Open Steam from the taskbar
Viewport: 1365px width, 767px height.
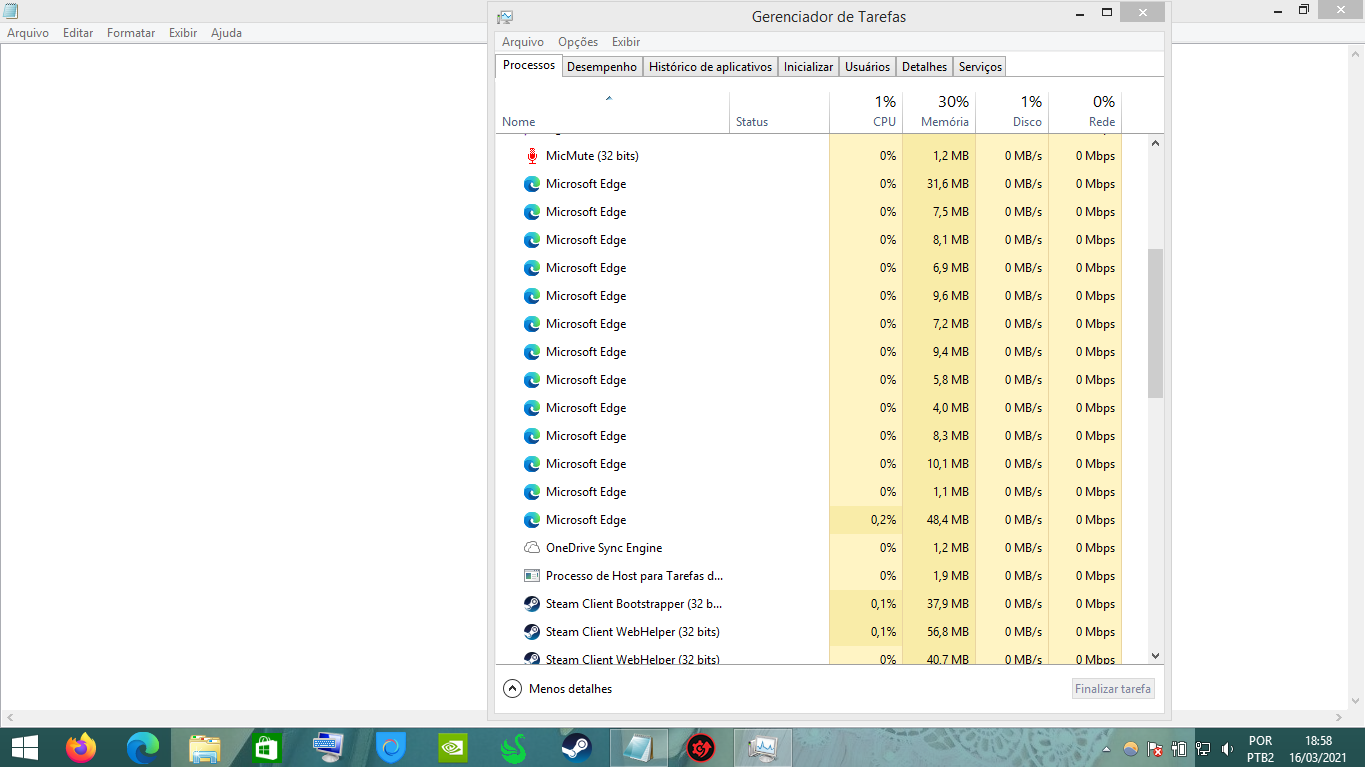click(576, 748)
